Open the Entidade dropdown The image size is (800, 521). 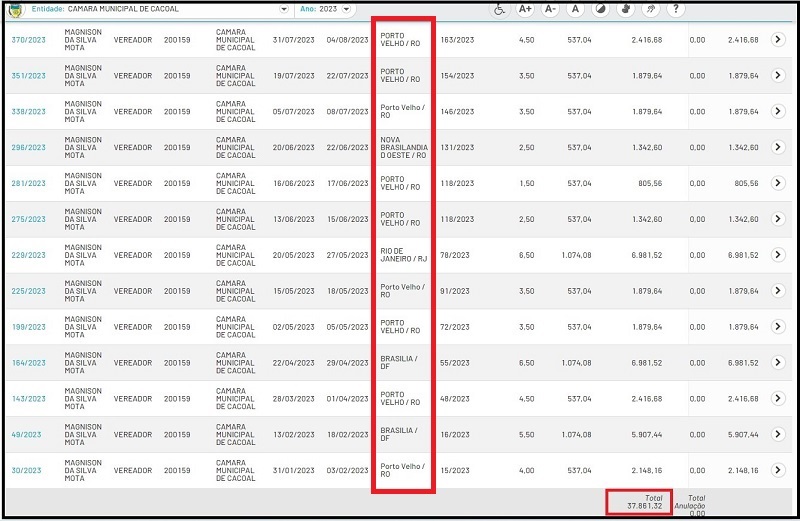283,9
